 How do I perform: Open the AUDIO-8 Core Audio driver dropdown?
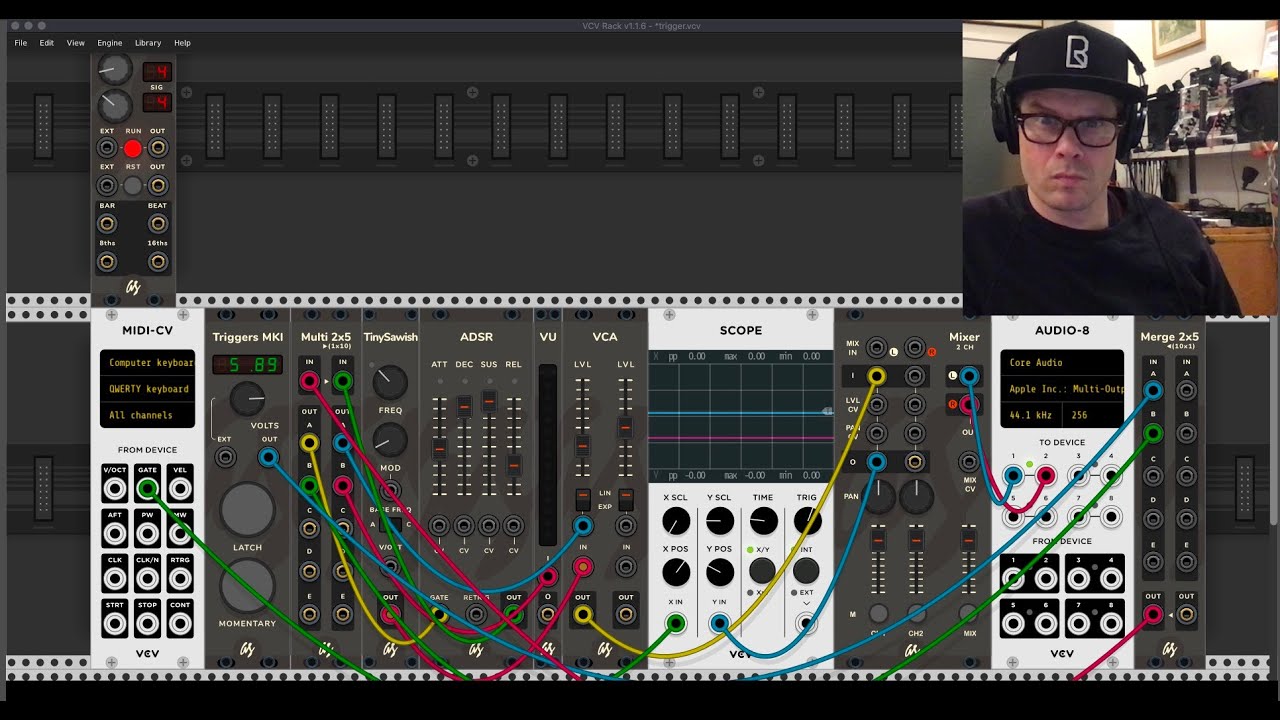point(1062,363)
